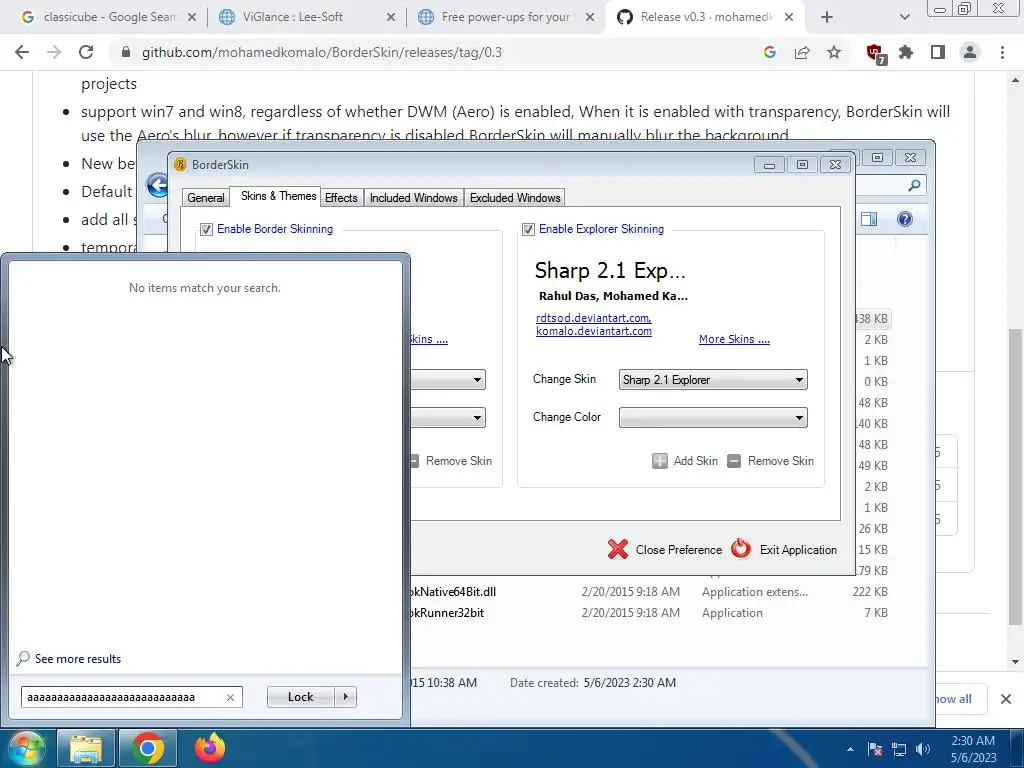Viewport: 1024px width, 768px height.
Task: Launch Firefox from the taskbar
Action: (x=210, y=748)
